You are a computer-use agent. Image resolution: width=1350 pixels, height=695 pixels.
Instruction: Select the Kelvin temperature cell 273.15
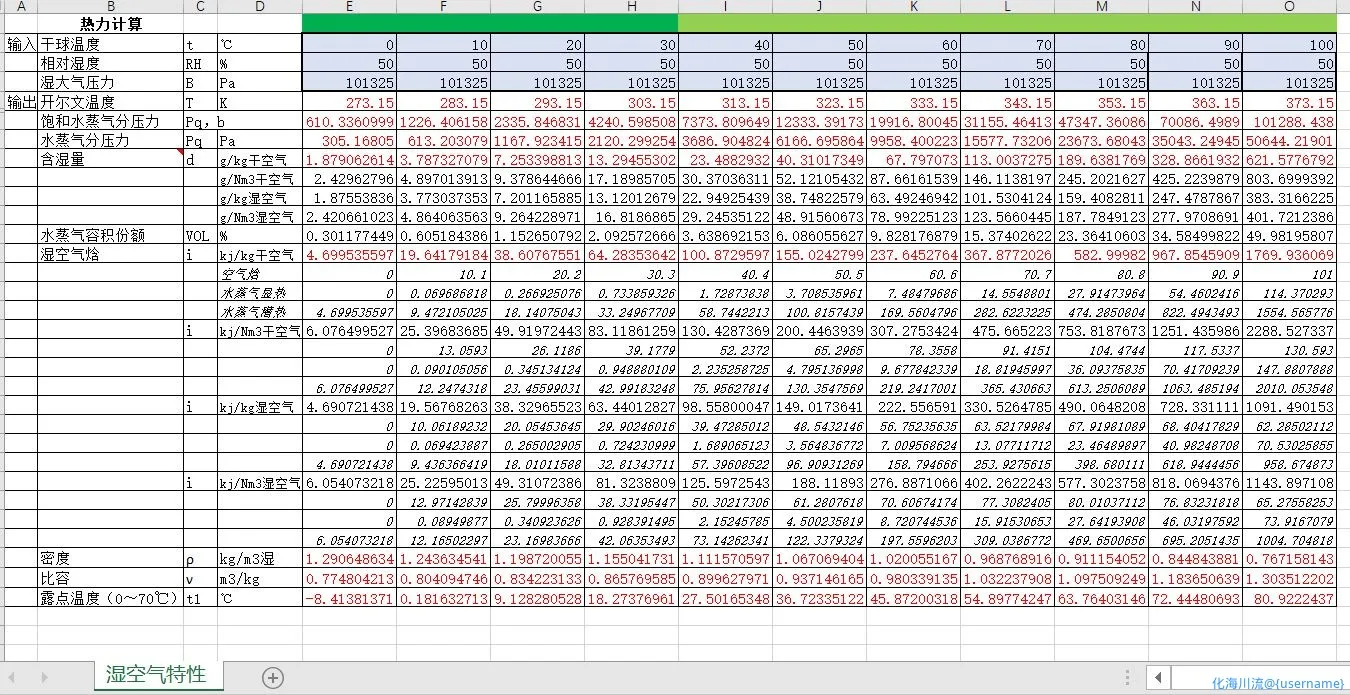pyautogui.click(x=348, y=102)
